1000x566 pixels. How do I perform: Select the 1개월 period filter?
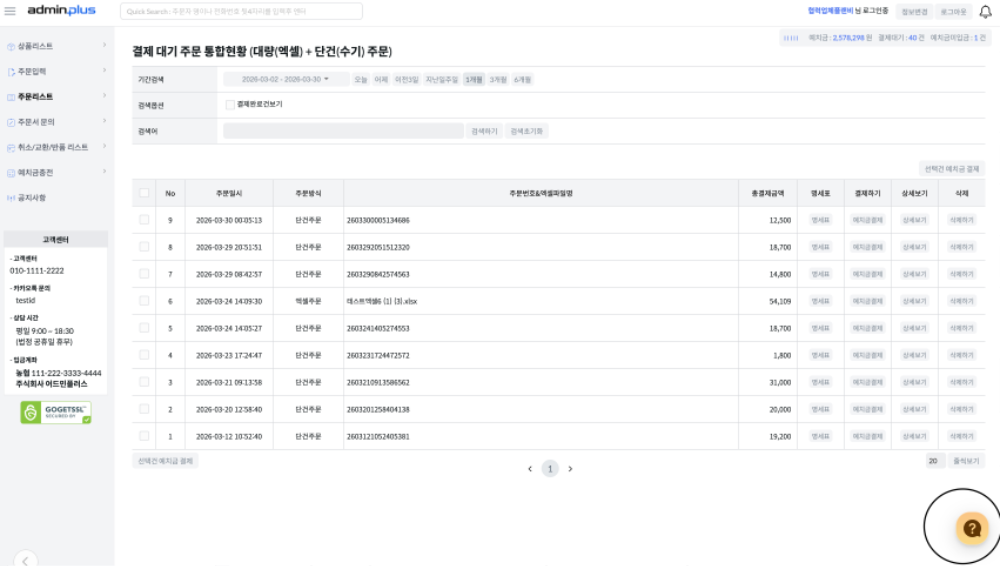tap(474, 80)
